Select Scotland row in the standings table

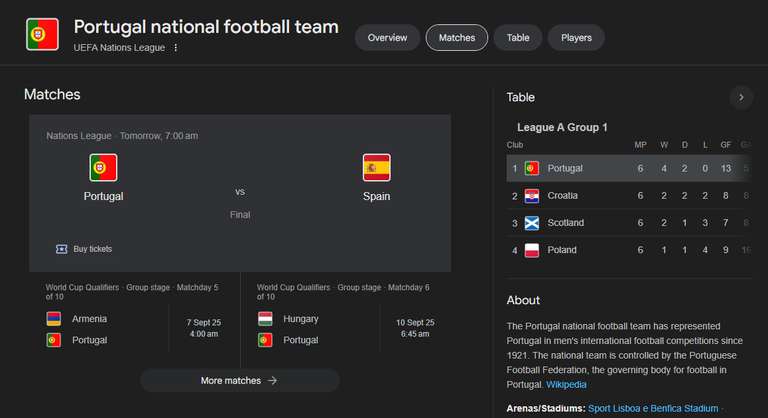click(629, 223)
